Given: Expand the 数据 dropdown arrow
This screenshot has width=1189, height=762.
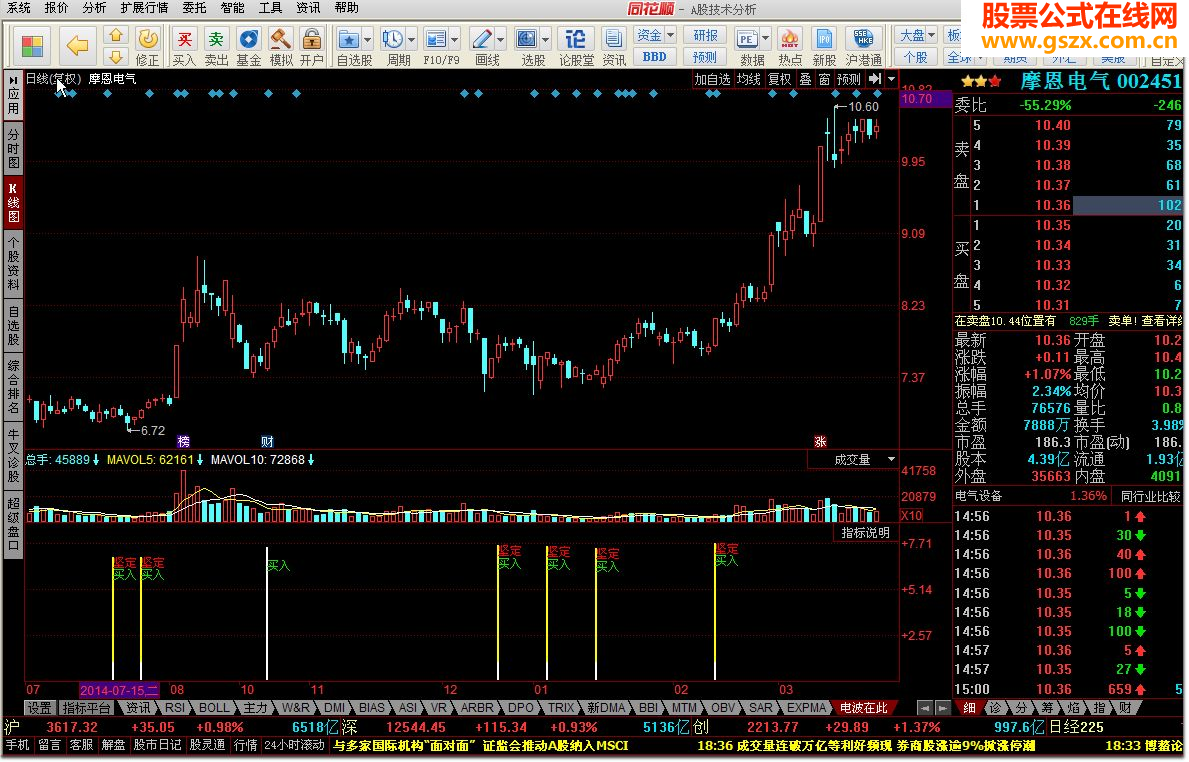Looking at the screenshot, I should [765, 39].
